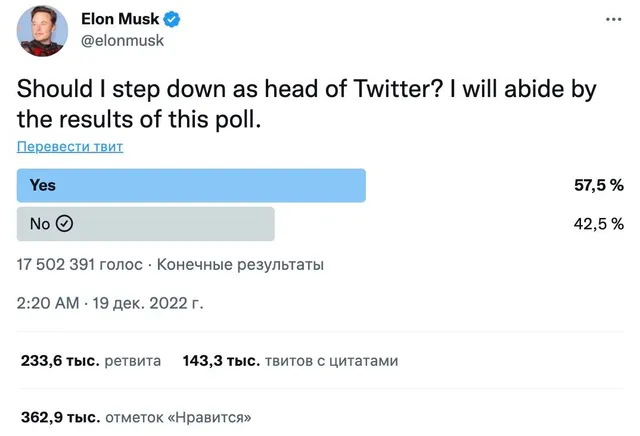Click the 19 дек. 2022 г. date
This screenshot has width=640, height=436.
point(148,303)
